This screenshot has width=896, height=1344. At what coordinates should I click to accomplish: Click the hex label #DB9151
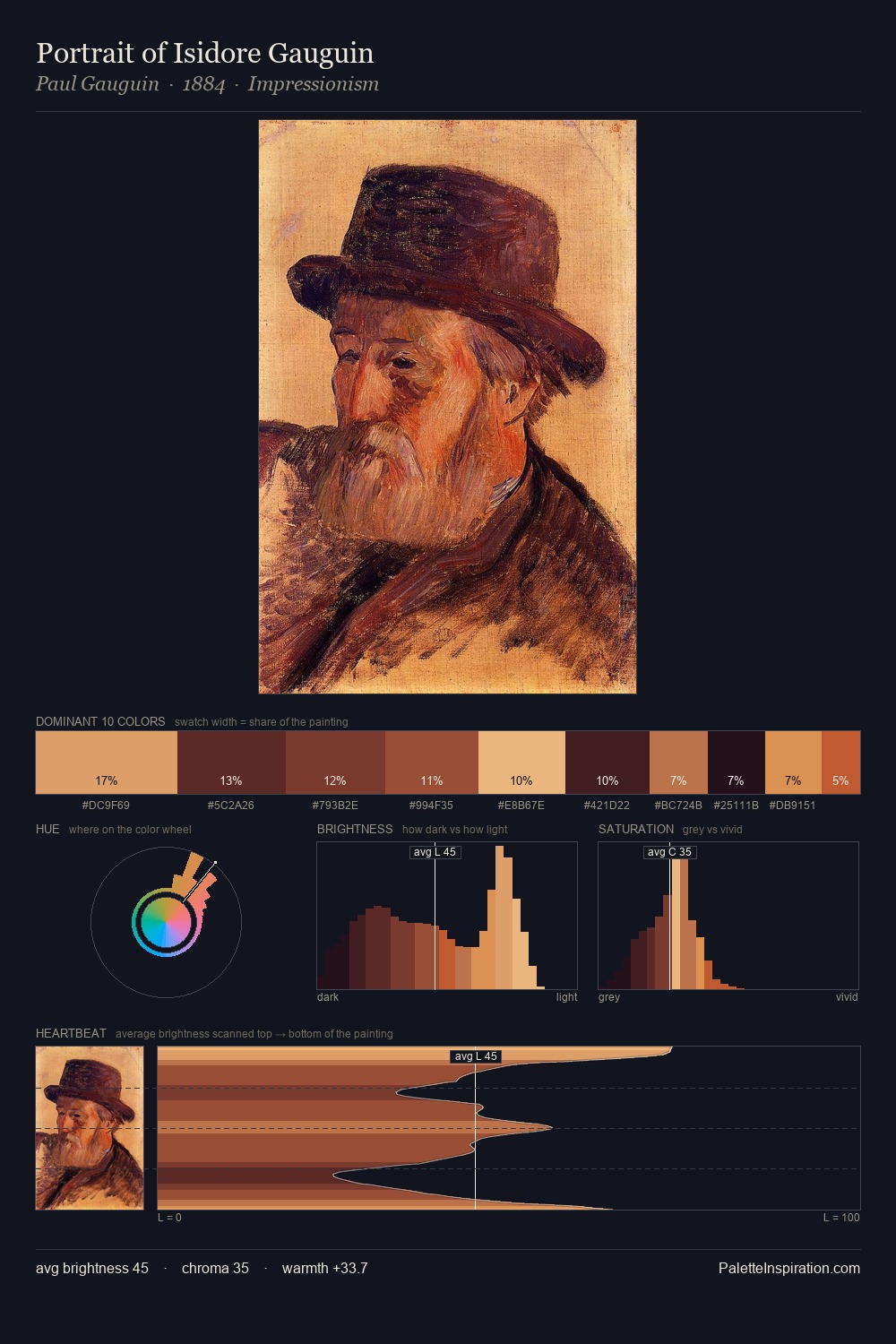(x=793, y=806)
